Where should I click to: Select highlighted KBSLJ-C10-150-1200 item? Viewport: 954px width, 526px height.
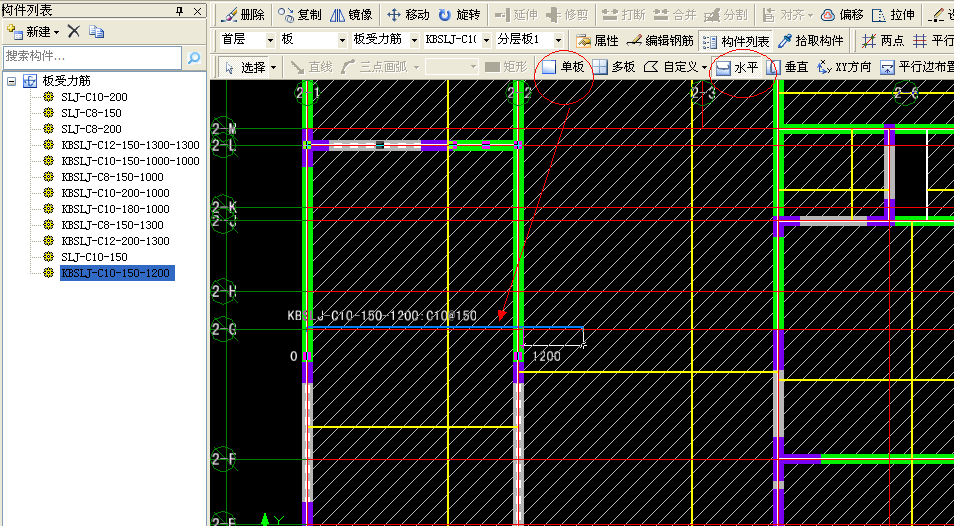(x=117, y=273)
